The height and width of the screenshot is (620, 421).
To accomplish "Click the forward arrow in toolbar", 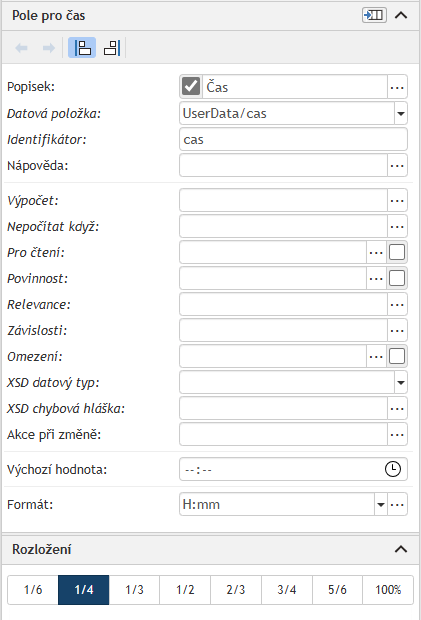I will click(x=49, y=48).
